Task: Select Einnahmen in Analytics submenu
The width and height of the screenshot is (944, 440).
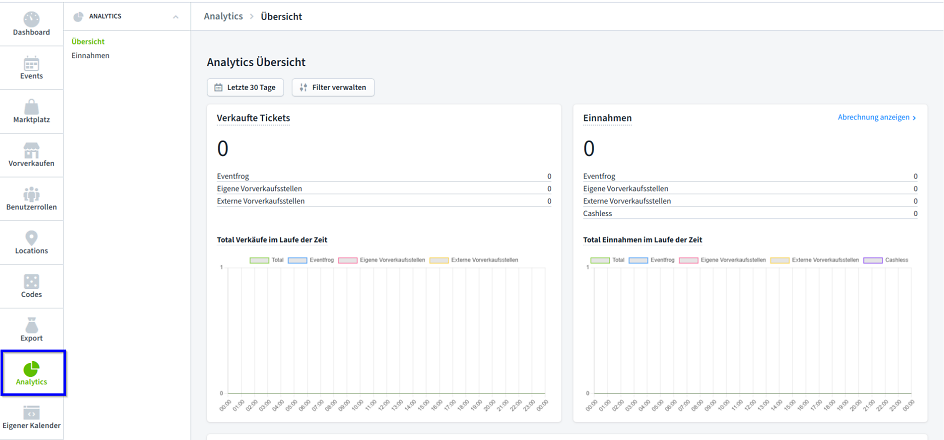Action: [91, 55]
